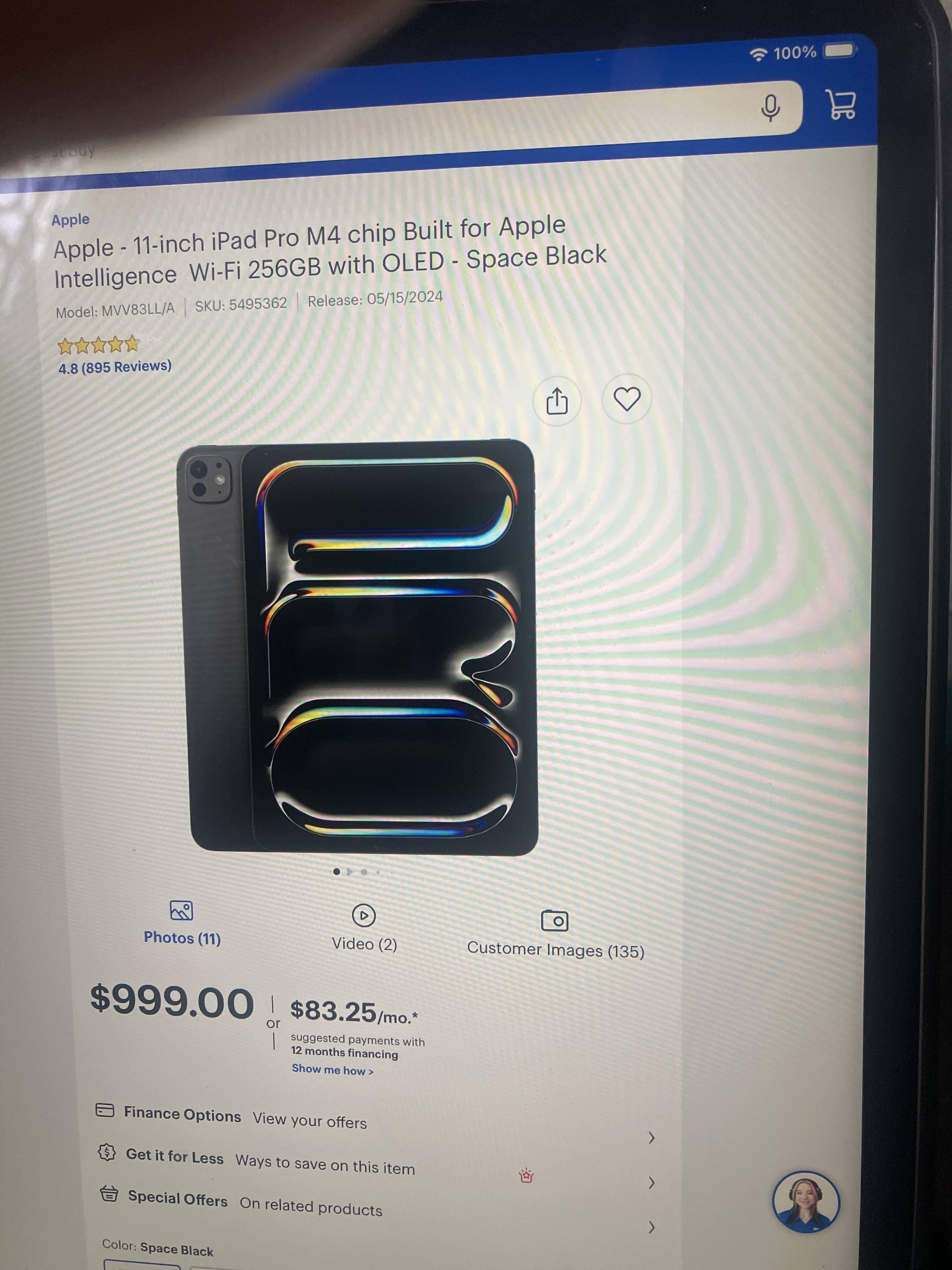The height and width of the screenshot is (1270, 952).
Task: Tap the Photos gallery icon
Action: [x=181, y=911]
